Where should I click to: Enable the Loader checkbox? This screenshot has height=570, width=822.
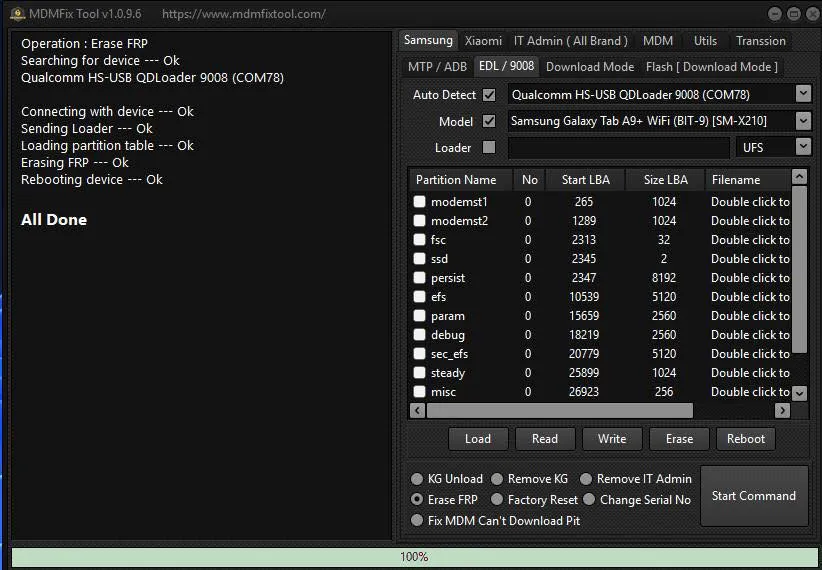(489, 147)
